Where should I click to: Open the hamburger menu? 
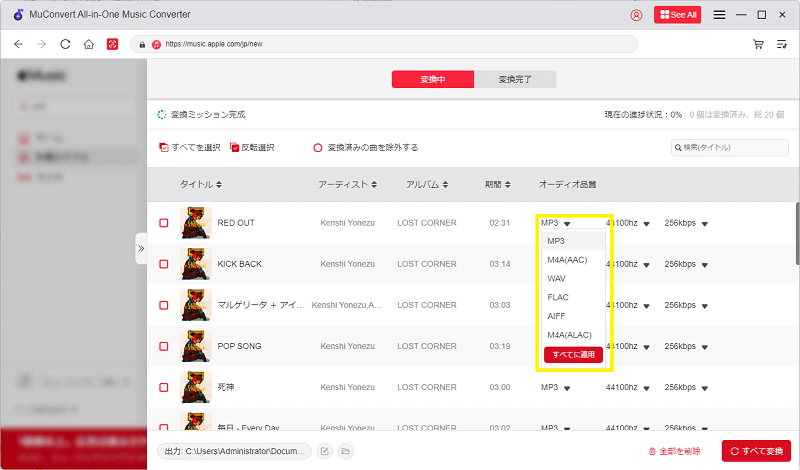(719, 15)
